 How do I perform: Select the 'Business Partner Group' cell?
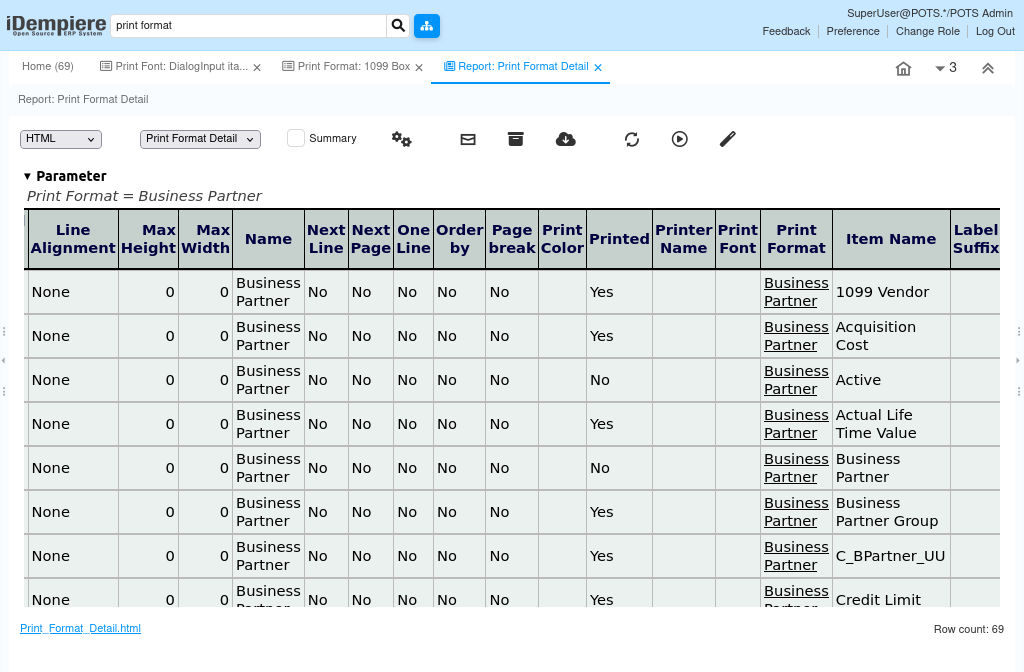[891, 512]
